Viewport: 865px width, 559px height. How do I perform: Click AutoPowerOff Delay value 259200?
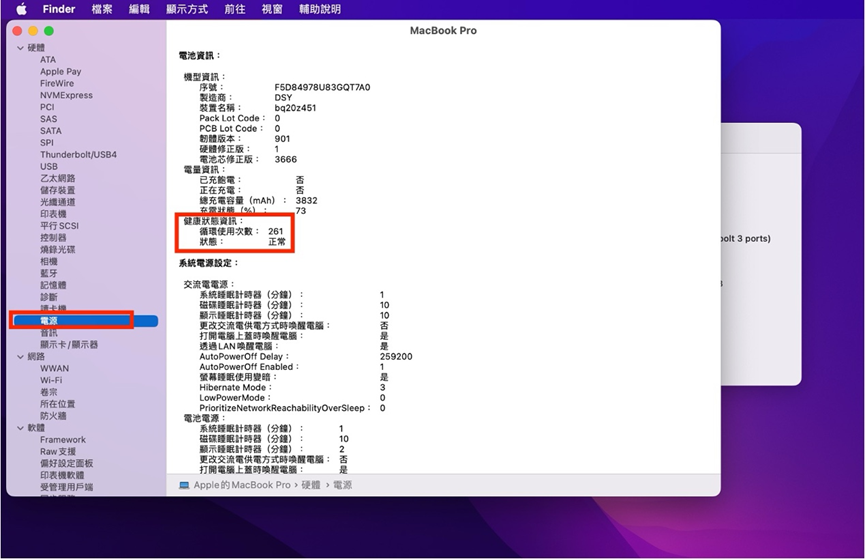(396, 356)
